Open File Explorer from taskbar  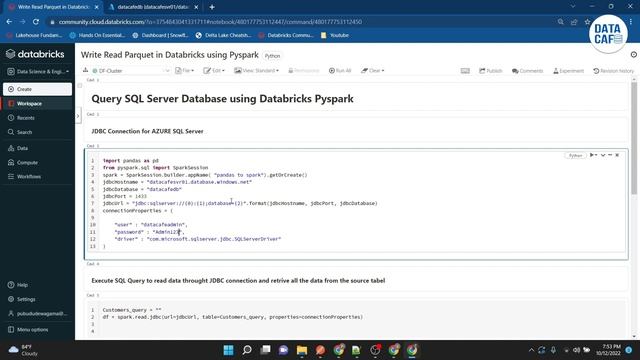(302, 350)
